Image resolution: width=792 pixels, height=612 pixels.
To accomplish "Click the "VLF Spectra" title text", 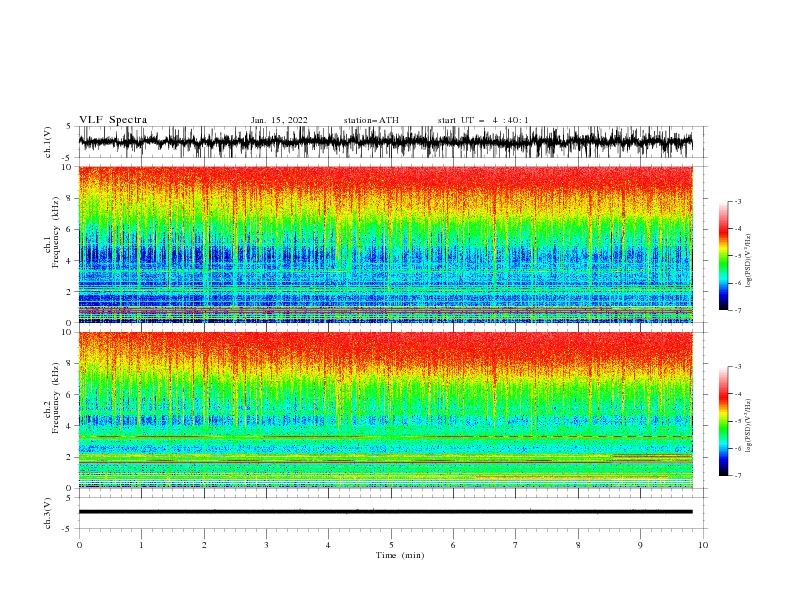I will pyautogui.click(x=113, y=120).
